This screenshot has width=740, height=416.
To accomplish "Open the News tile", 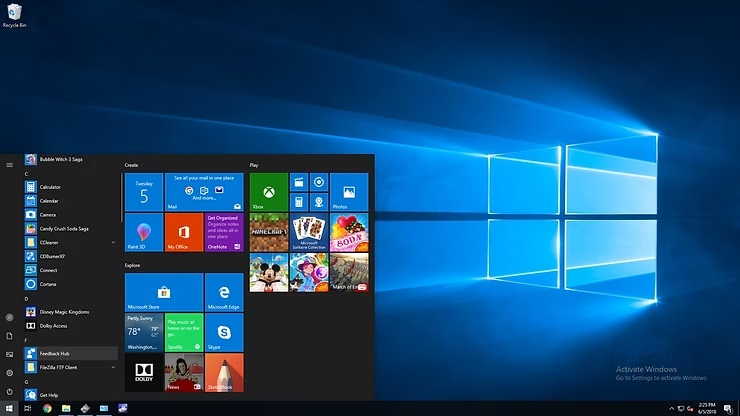I will tap(184, 373).
